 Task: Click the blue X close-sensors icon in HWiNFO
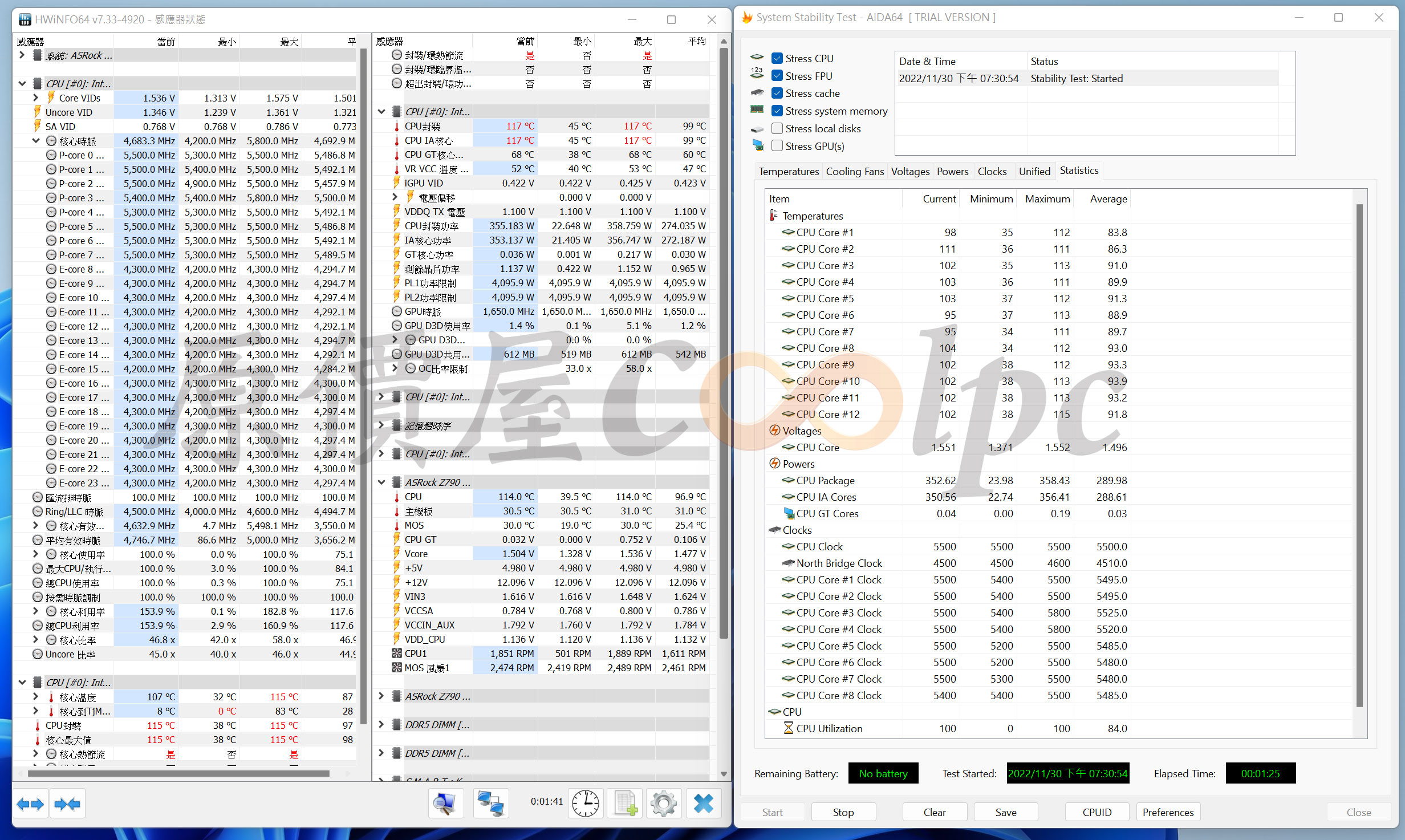(703, 804)
